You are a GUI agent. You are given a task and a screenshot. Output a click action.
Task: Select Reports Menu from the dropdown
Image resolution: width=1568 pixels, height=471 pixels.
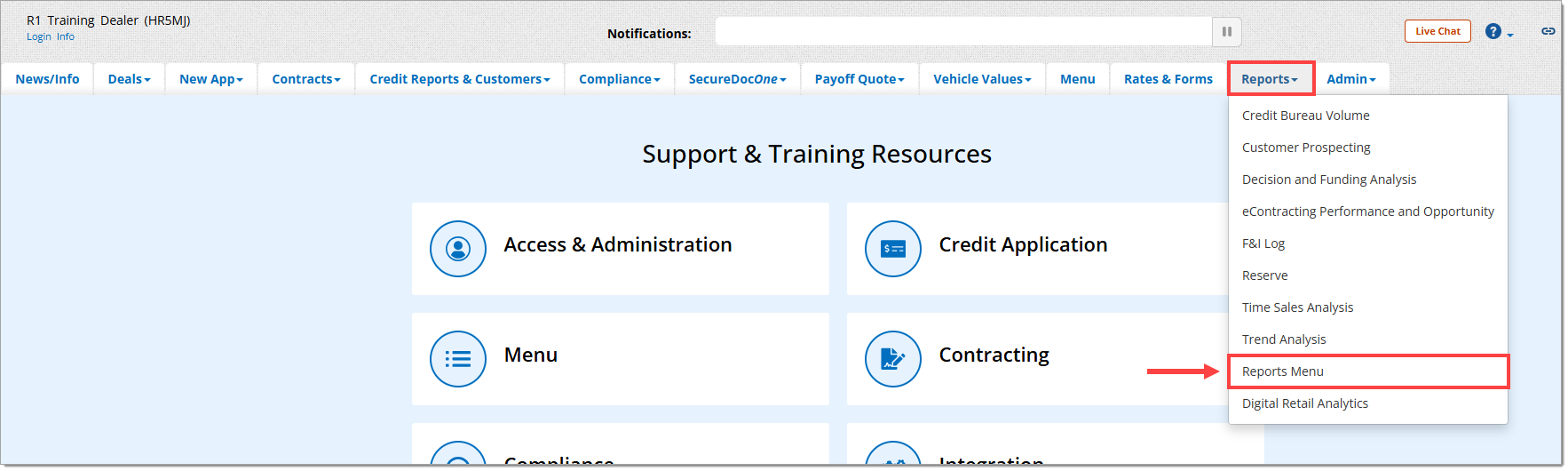click(1282, 371)
